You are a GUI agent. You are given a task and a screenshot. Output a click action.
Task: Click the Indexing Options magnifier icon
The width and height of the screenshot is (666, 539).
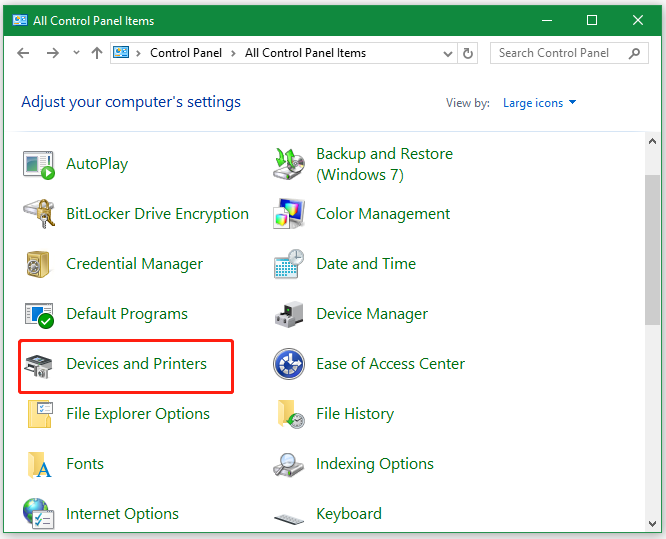point(289,465)
